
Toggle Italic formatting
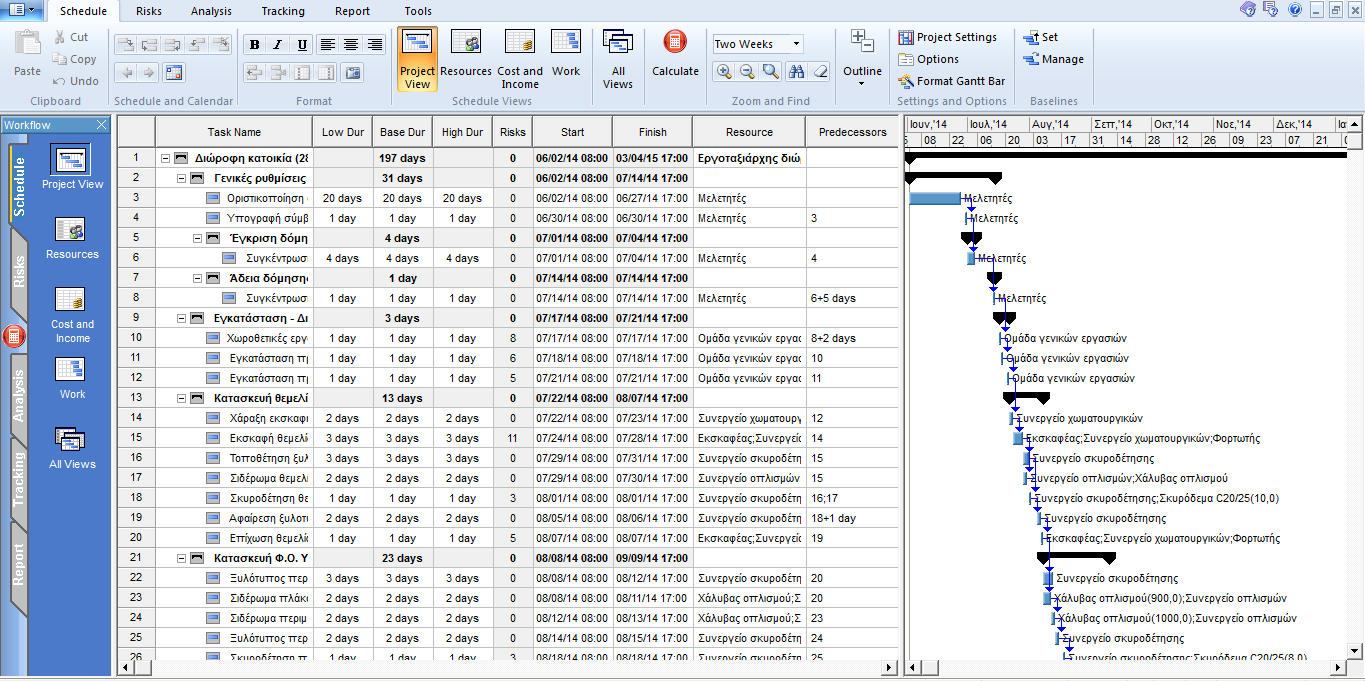coord(277,45)
